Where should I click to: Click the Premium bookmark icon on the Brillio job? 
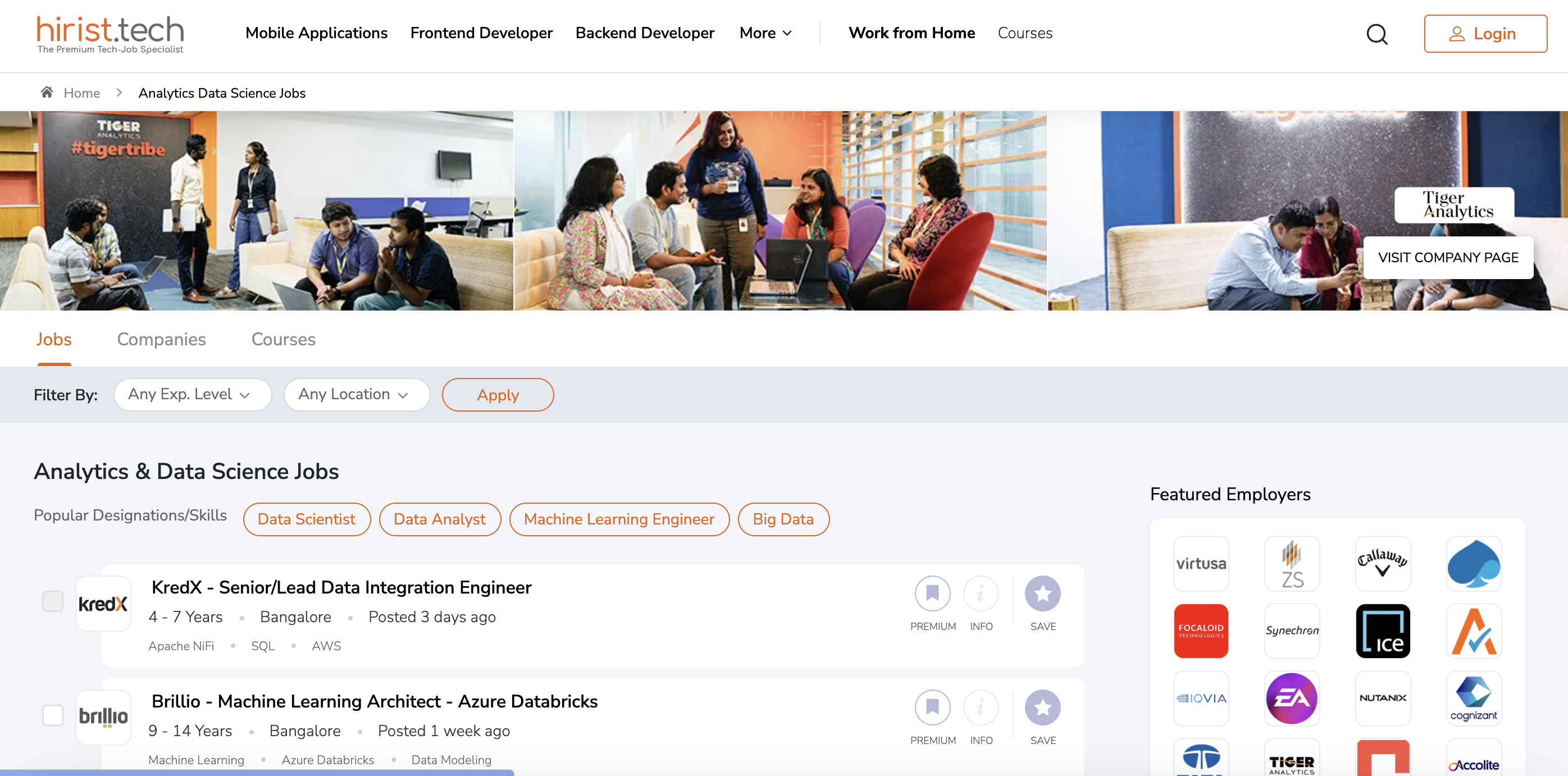932,707
